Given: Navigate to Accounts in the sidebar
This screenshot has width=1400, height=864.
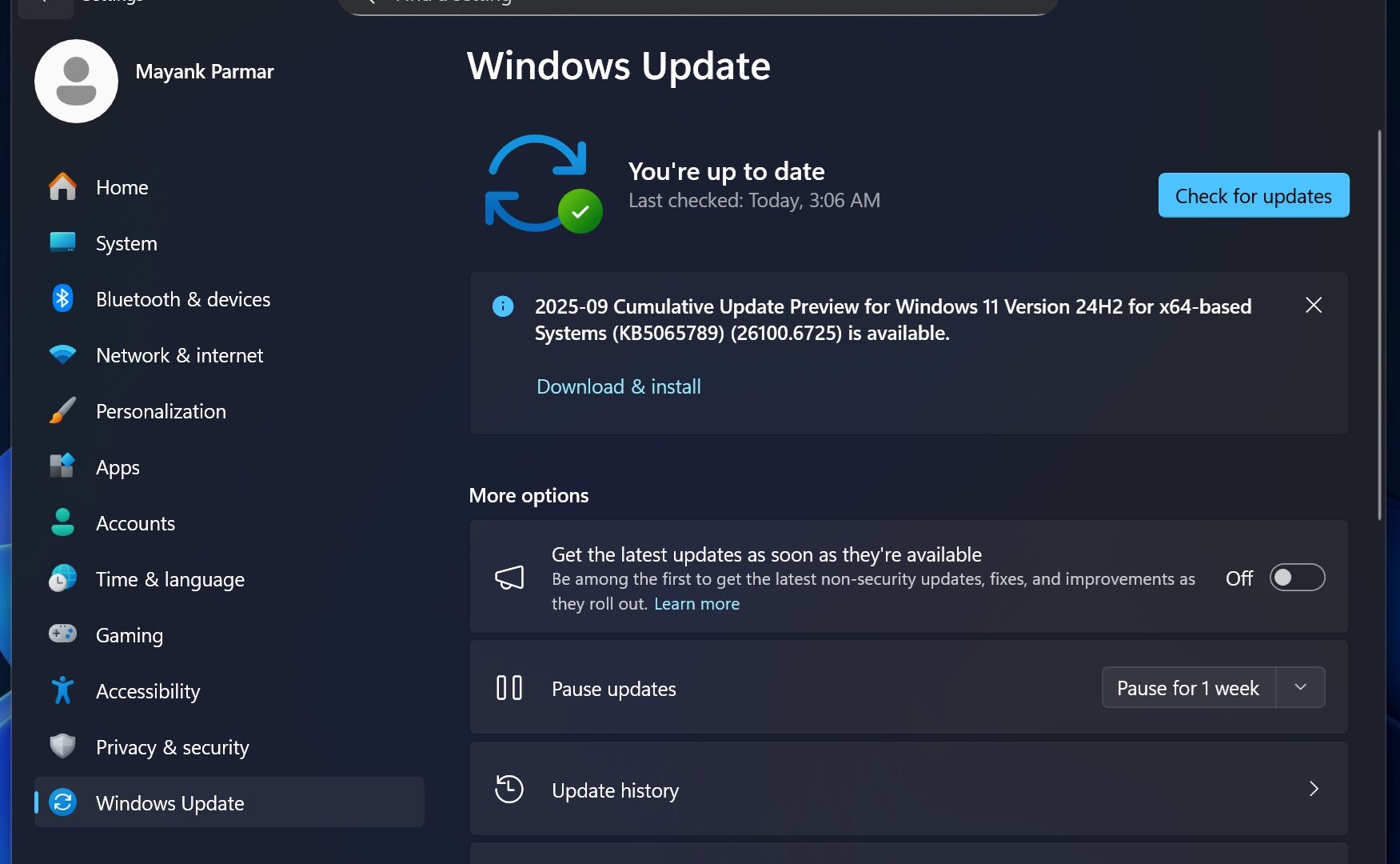Looking at the screenshot, I should pyautogui.click(x=135, y=523).
